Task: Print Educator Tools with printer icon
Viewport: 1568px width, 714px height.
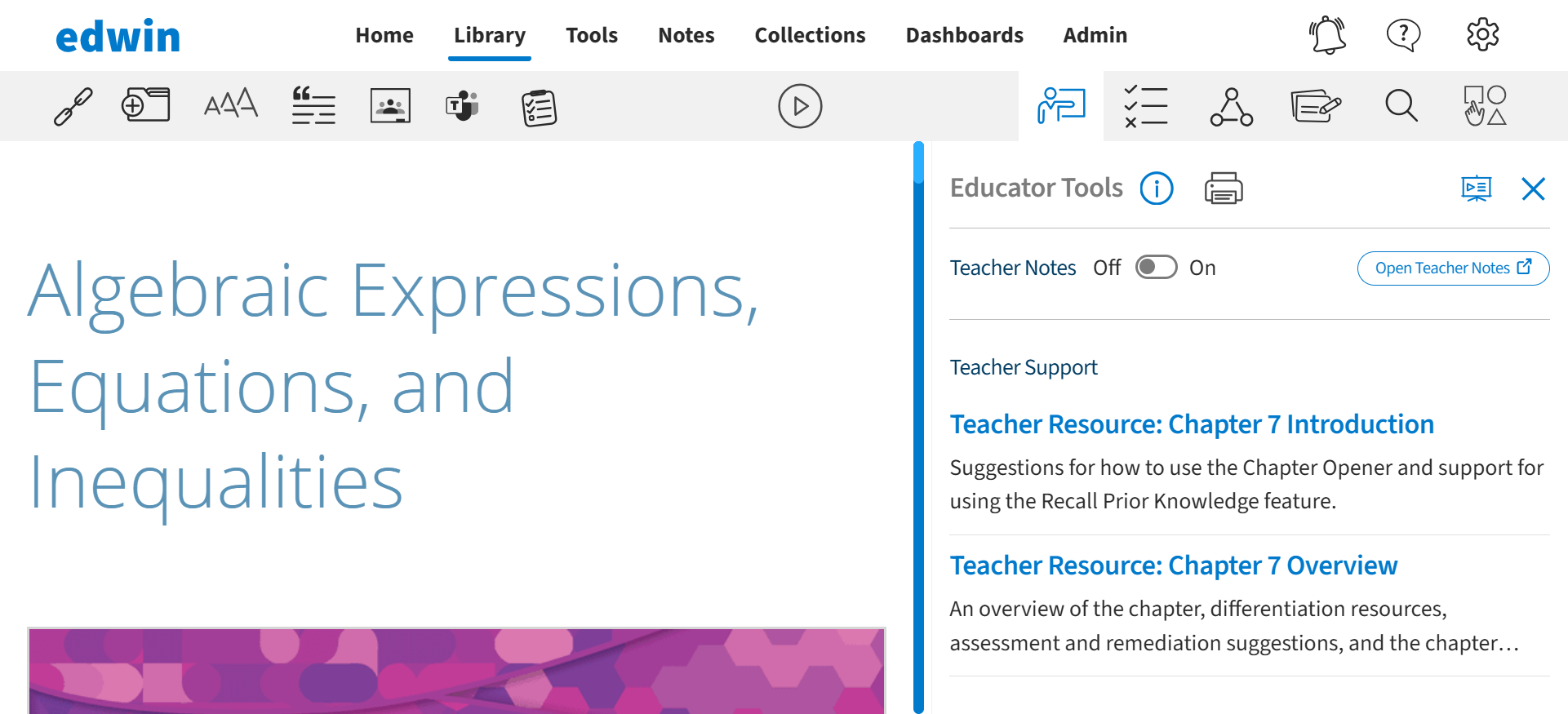Action: [1224, 188]
